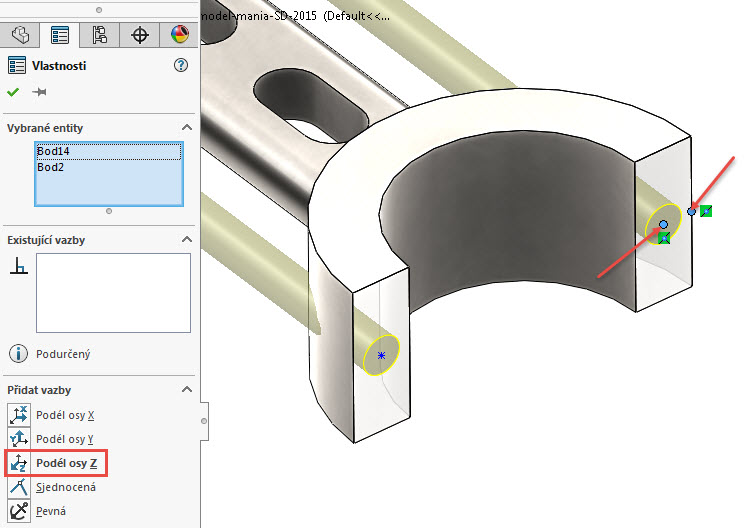This screenshot has width=750, height=528.
Task: Select Bod2 in the selected entities list
Action: pos(50,167)
